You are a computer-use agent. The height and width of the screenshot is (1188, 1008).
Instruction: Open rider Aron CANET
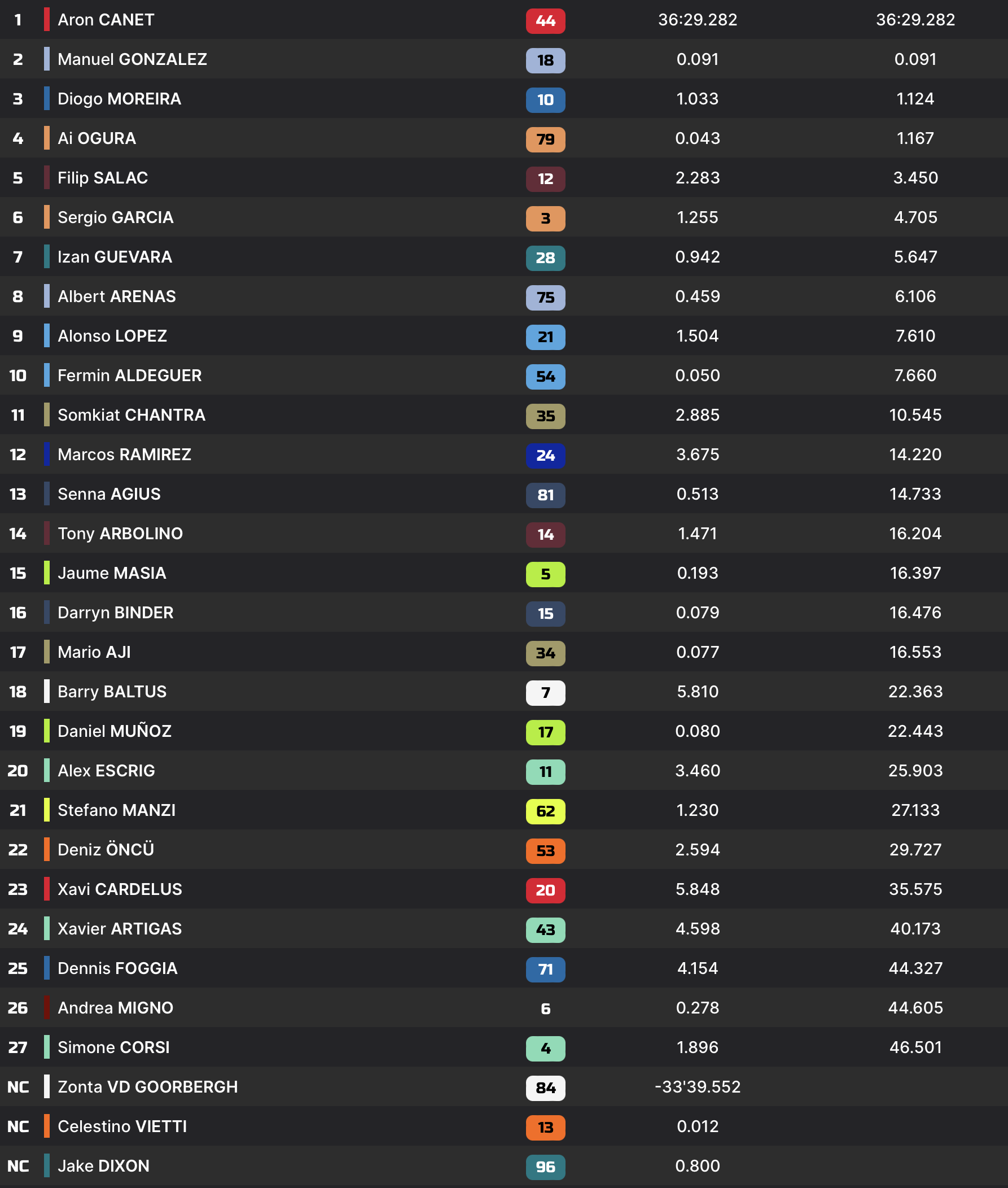pos(106,20)
